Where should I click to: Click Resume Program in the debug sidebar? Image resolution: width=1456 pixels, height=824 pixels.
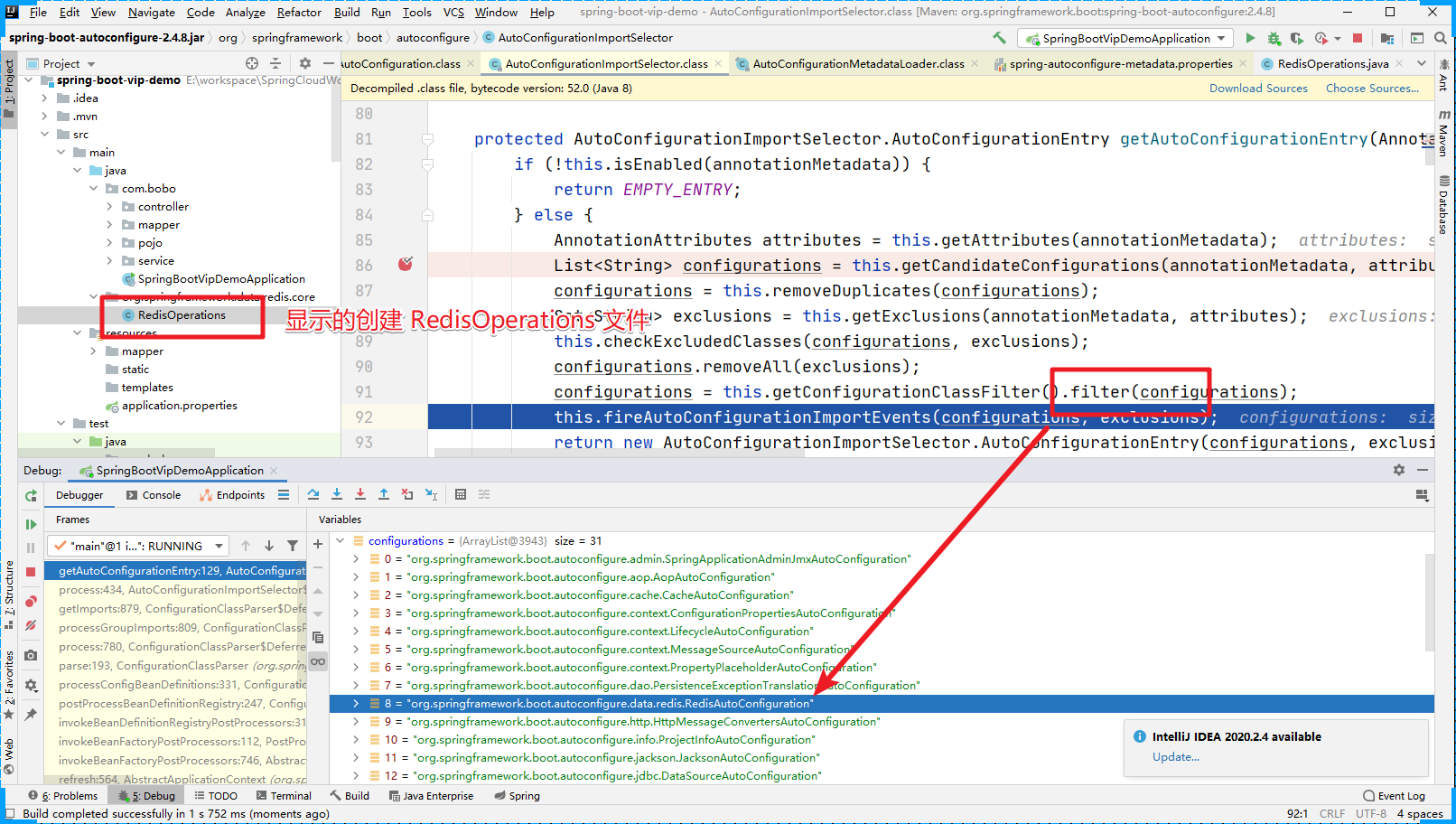pos(31,524)
